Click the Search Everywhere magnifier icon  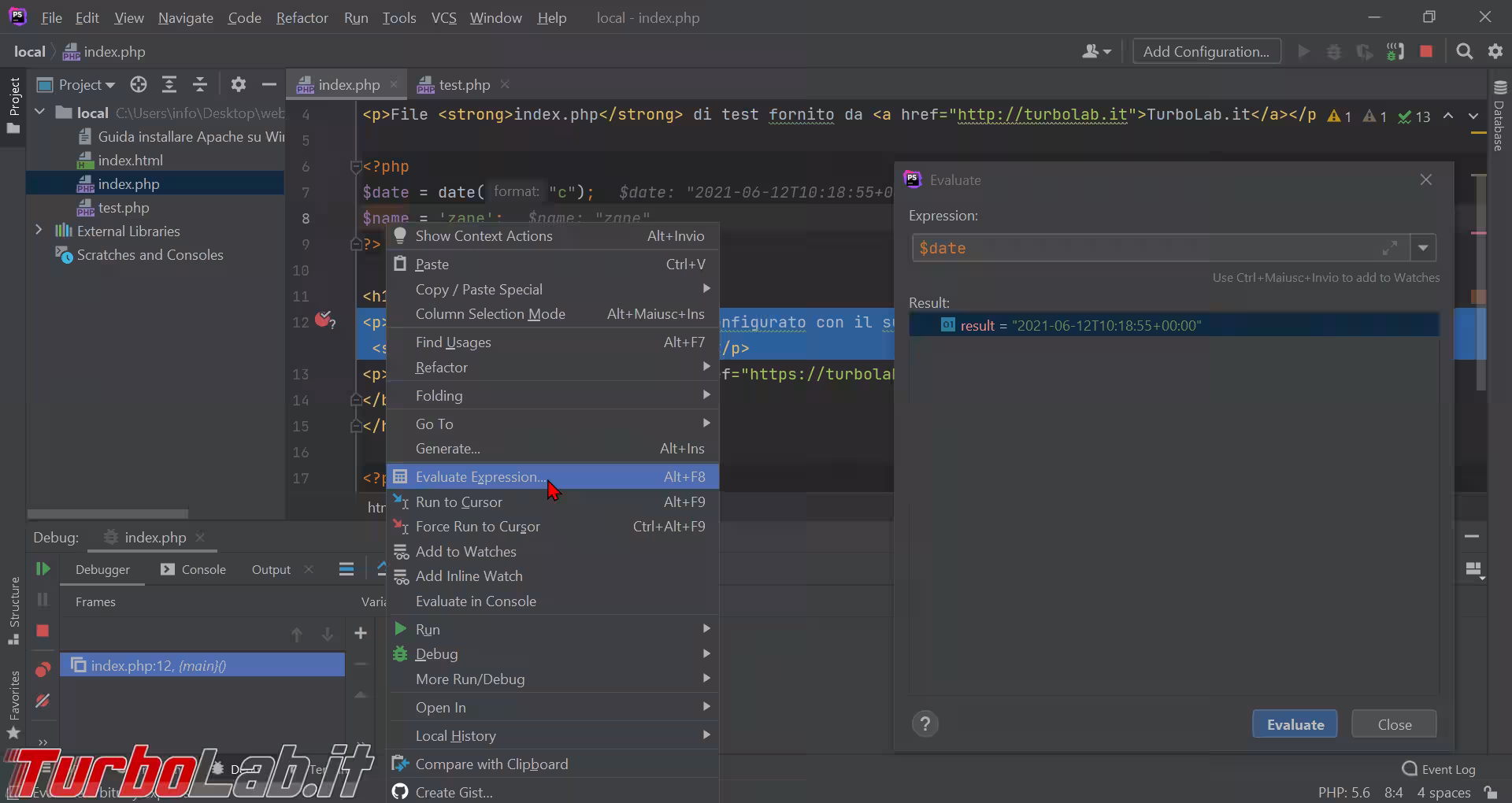(x=1464, y=52)
